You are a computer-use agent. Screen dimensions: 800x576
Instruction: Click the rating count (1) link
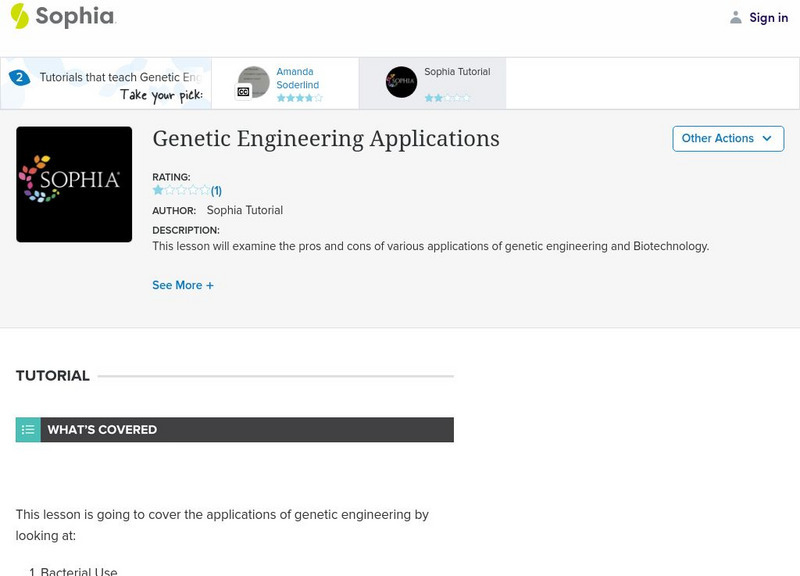pos(216,190)
